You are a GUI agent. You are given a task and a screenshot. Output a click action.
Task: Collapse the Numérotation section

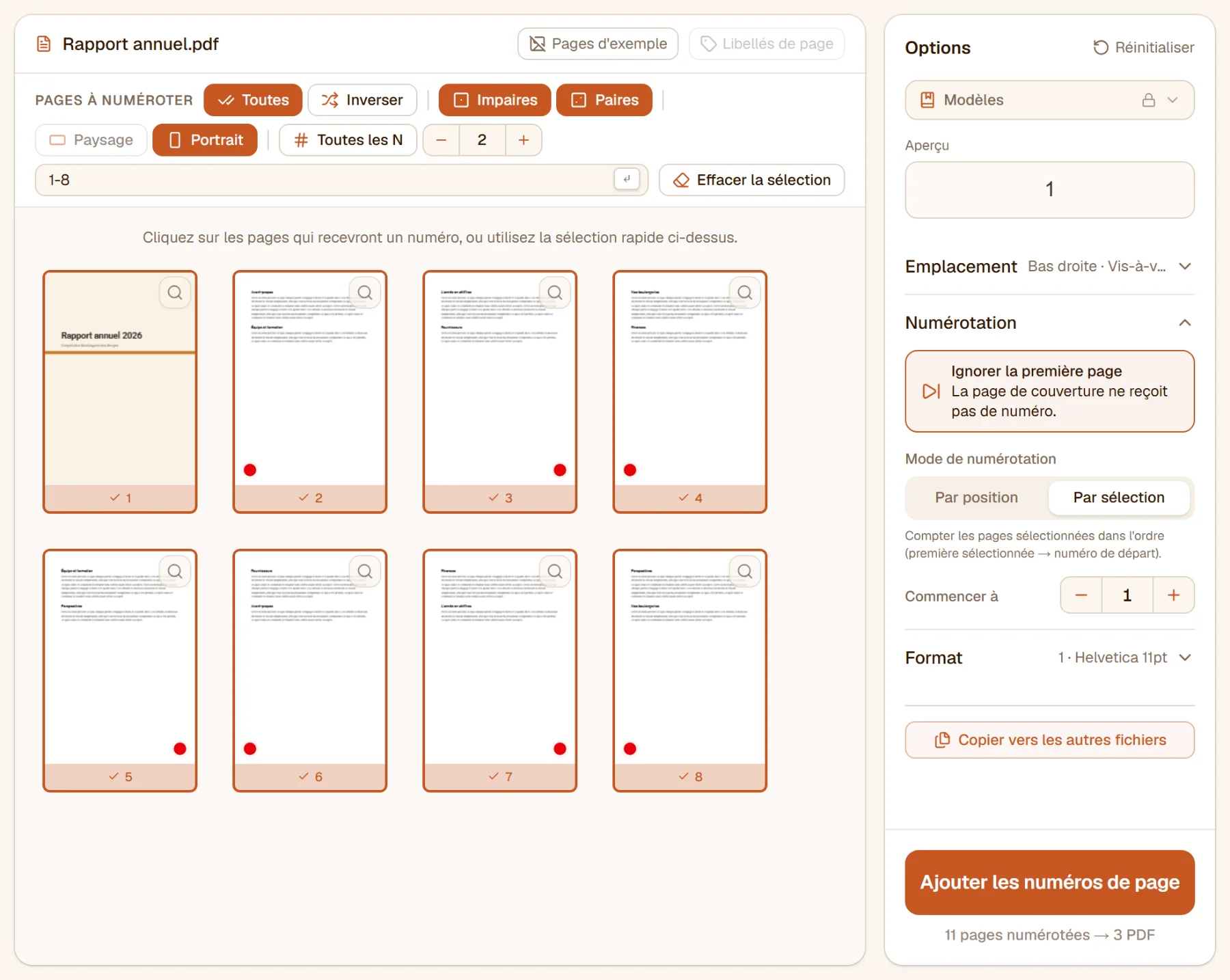(1050, 323)
